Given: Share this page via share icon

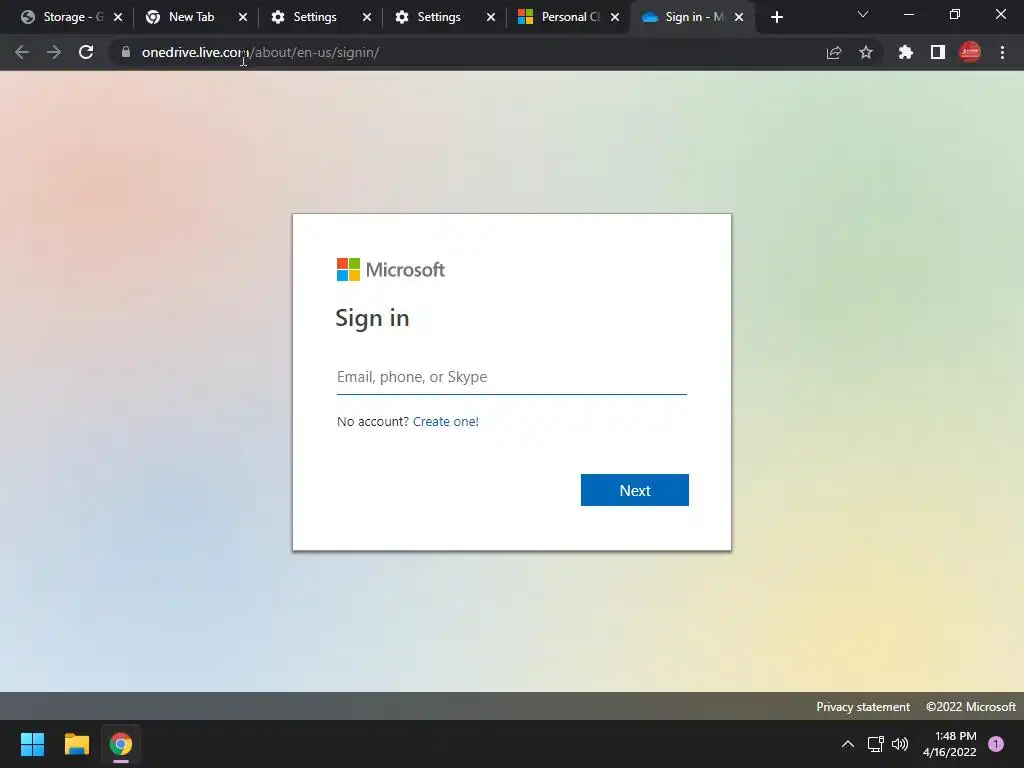Looking at the screenshot, I should (834, 52).
